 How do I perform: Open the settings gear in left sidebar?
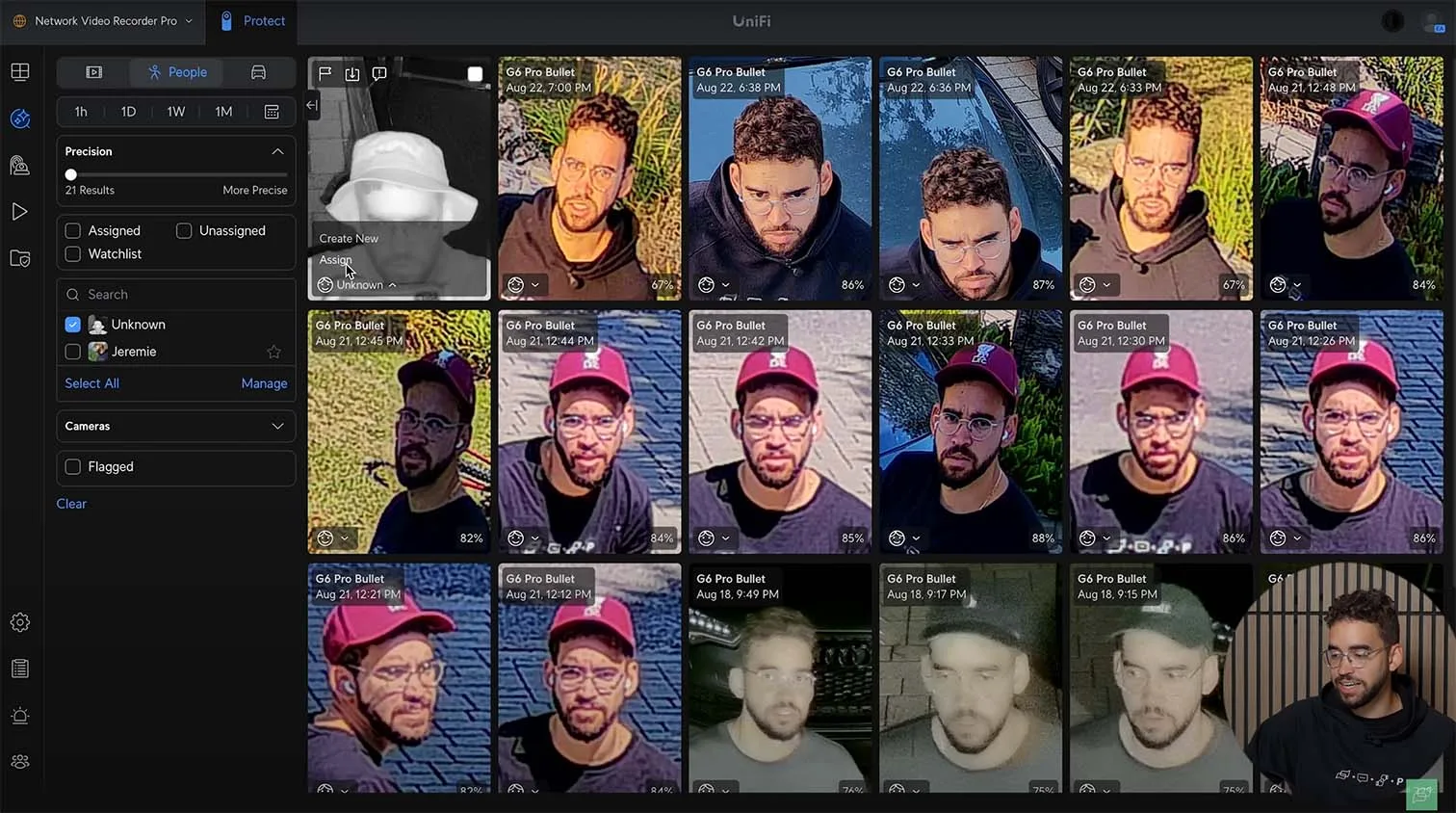coord(19,622)
